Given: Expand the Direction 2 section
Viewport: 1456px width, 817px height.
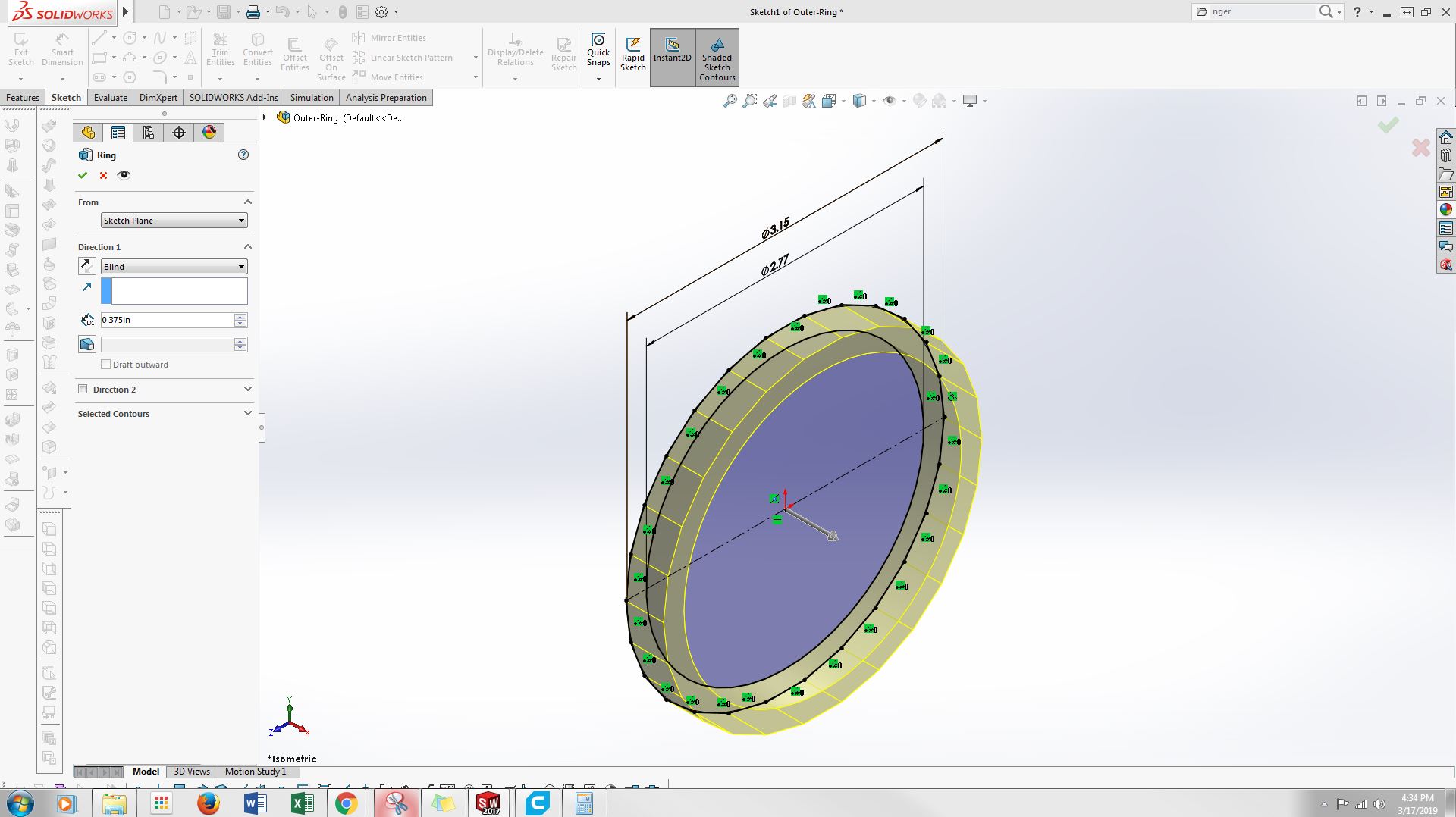Looking at the screenshot, I should (x=247, y=390).
